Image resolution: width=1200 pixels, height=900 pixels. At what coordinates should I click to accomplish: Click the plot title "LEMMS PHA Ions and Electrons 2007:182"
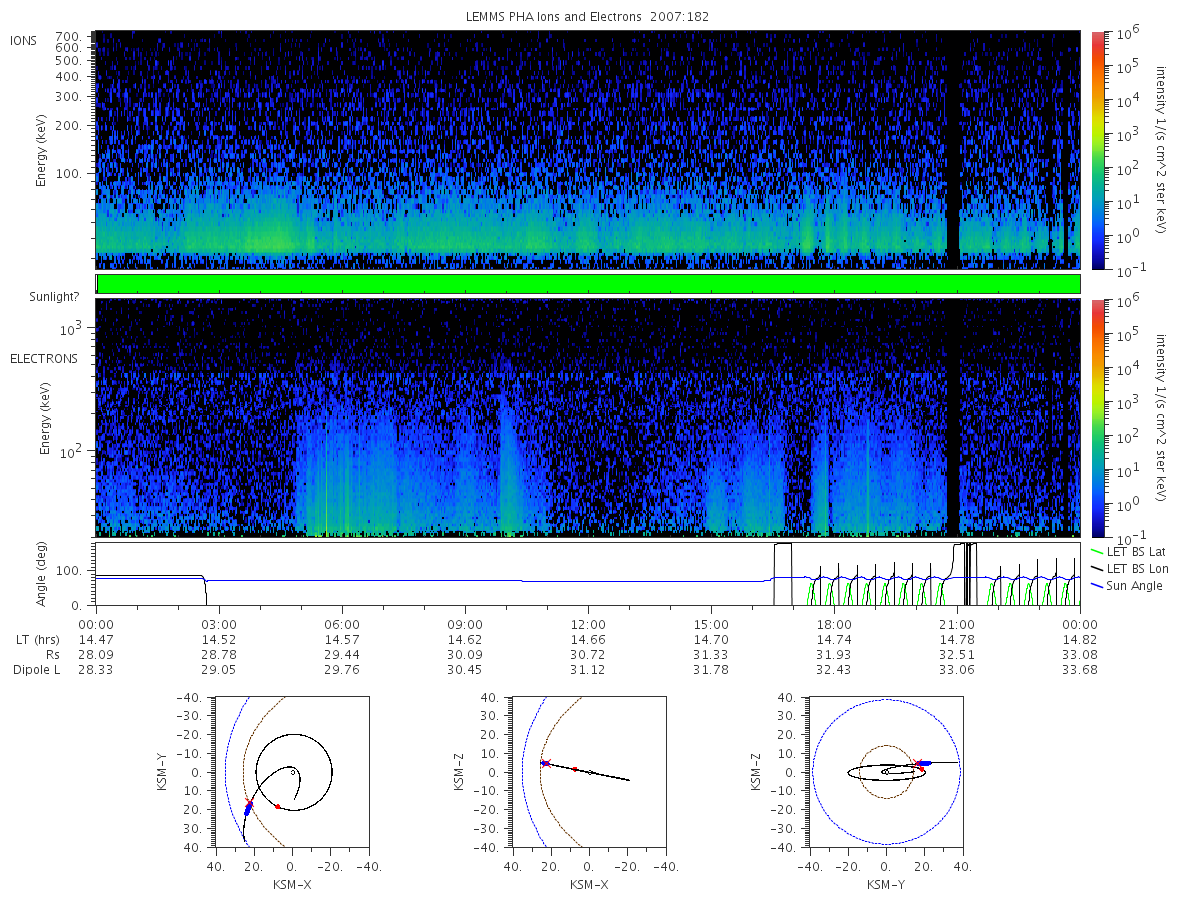(588, 17)
